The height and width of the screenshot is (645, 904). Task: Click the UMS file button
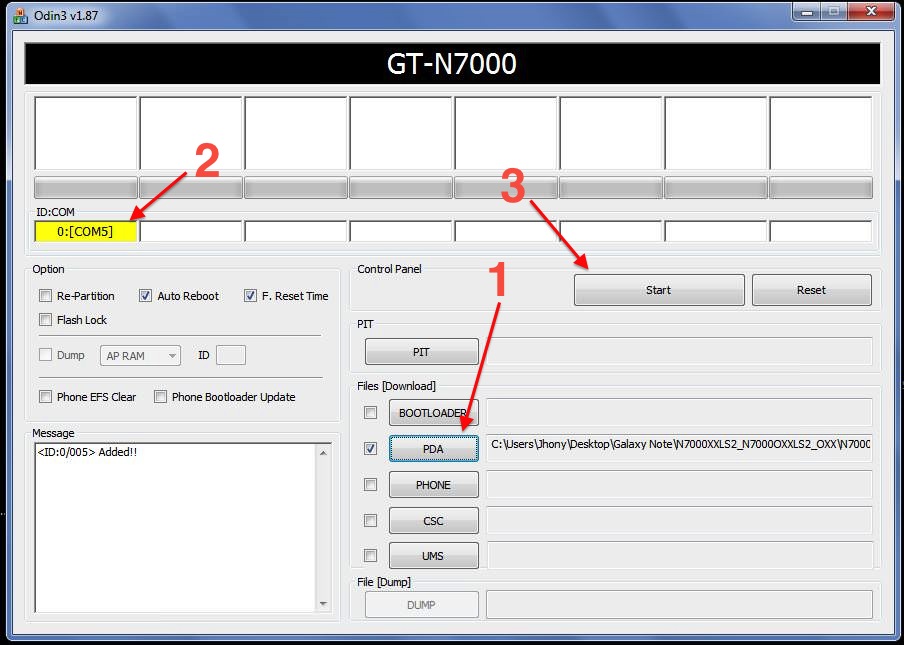point(432,556)
